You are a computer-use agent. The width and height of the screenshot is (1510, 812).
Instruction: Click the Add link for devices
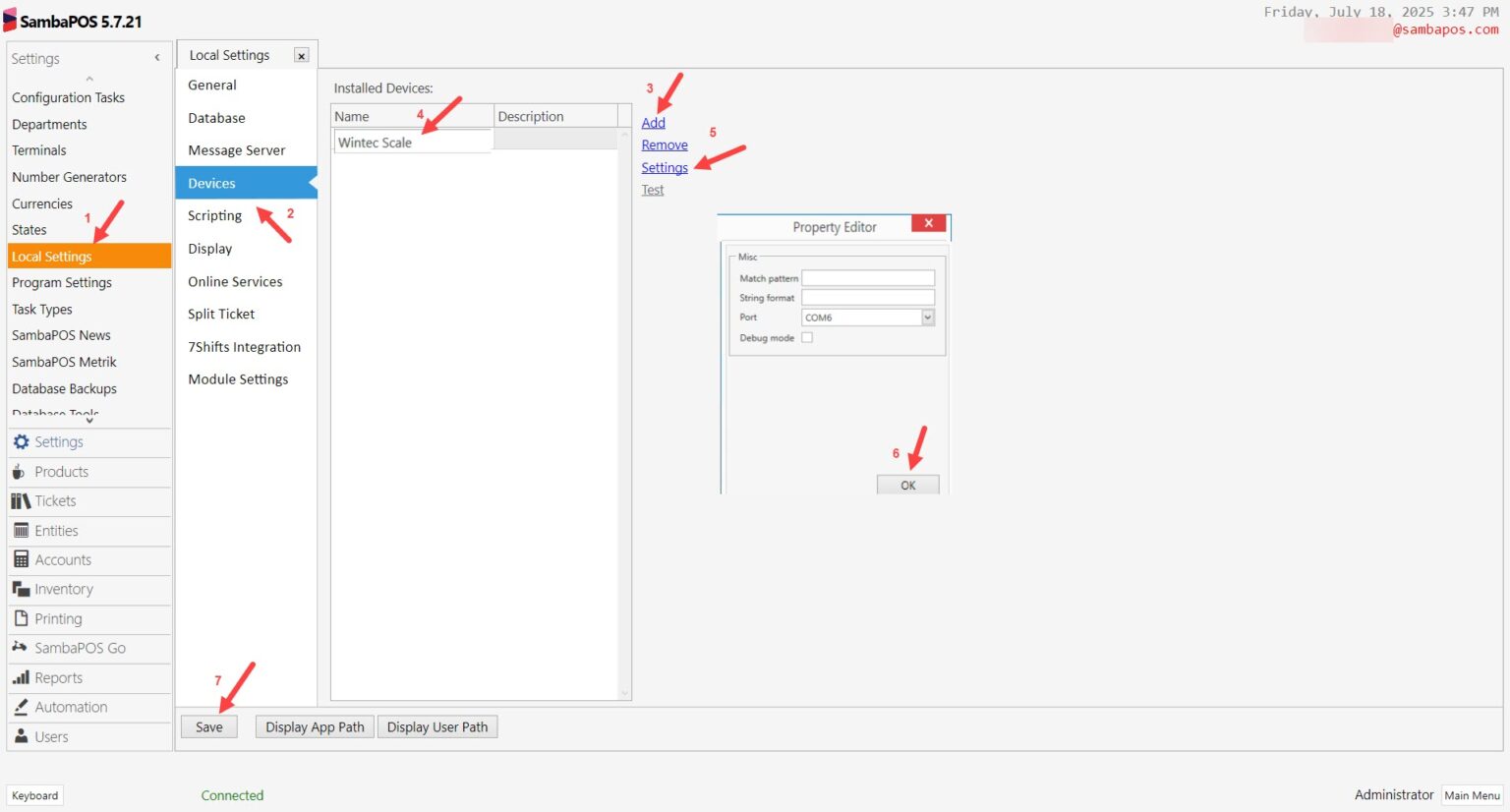tap(653, 122)
